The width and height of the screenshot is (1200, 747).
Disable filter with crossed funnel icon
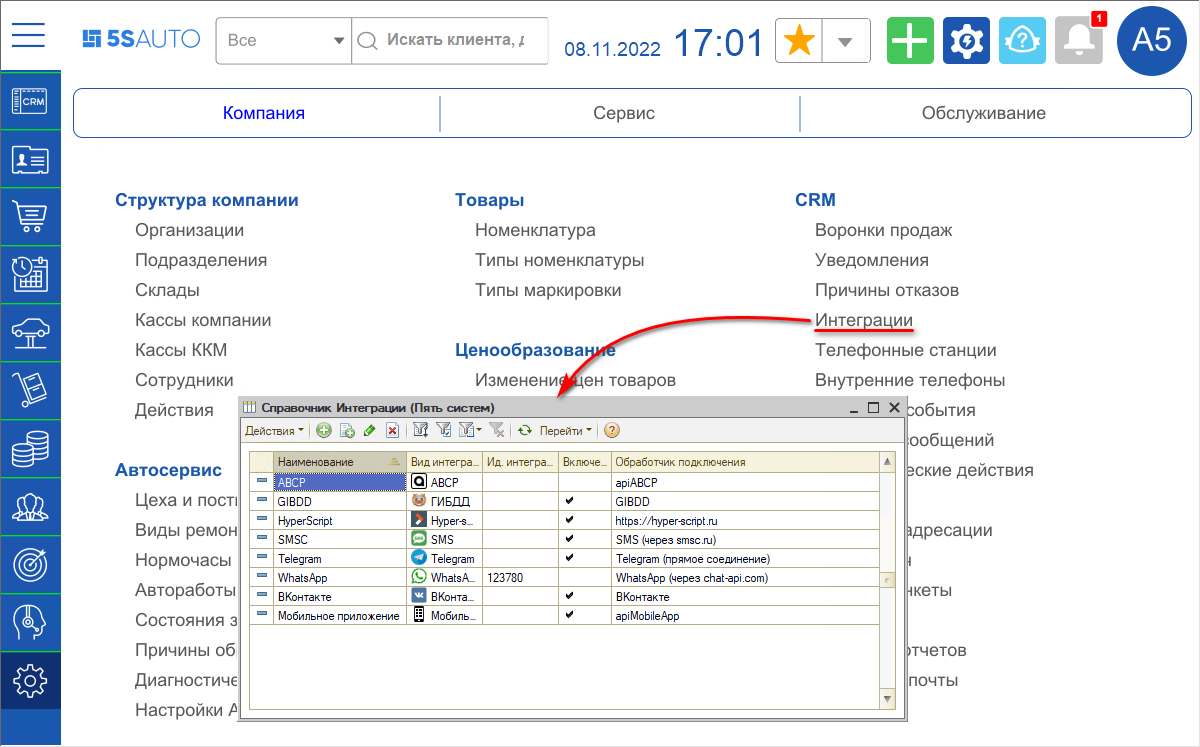coord(496,430)
